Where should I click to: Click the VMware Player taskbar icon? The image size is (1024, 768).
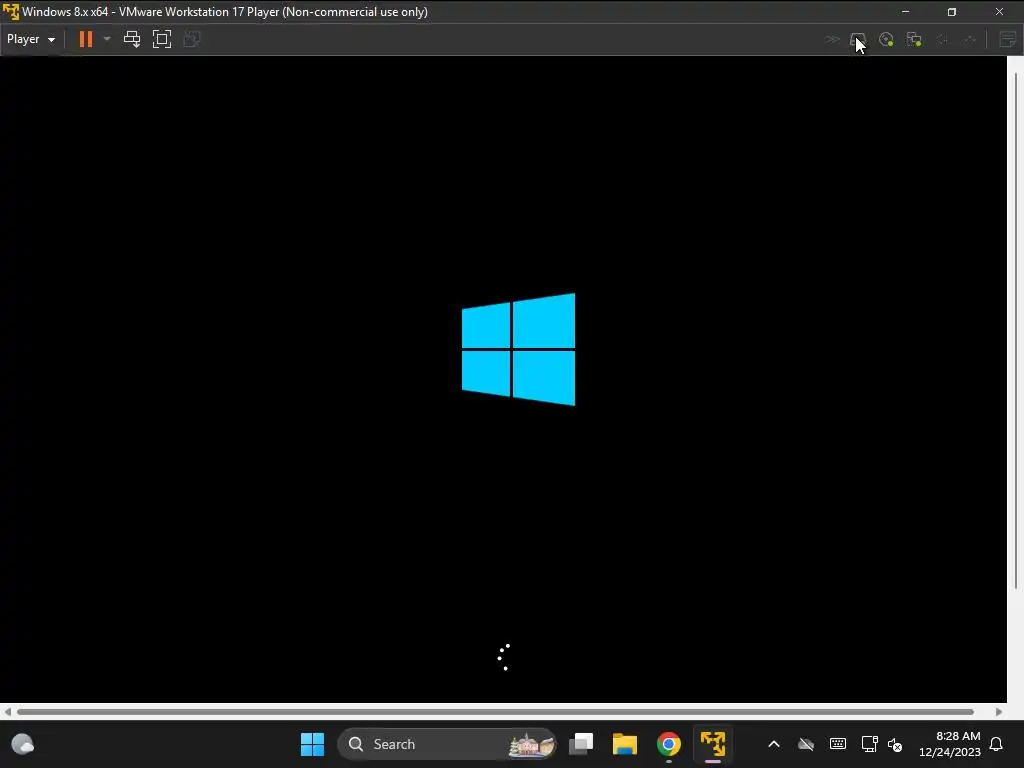712,744
